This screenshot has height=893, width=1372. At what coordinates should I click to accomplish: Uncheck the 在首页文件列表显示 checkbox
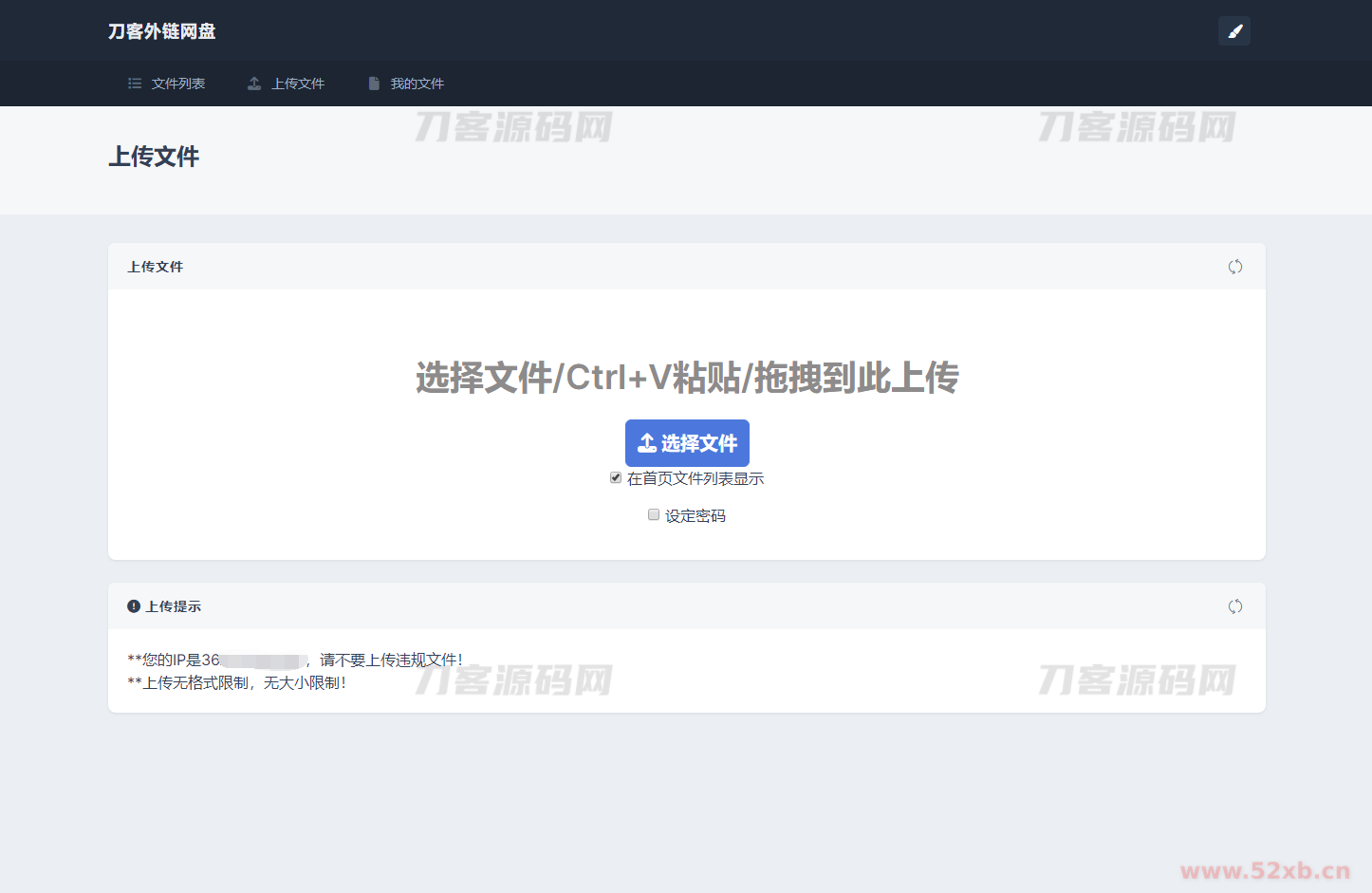pos(616,477)
